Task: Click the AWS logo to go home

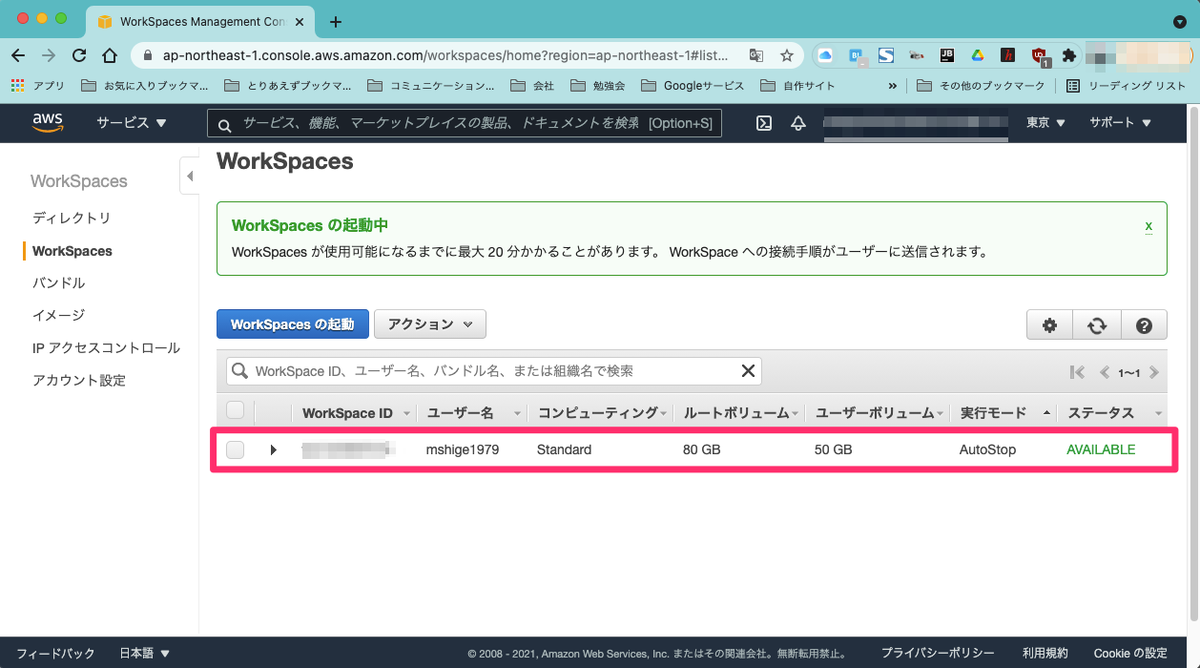Action: point(47,122)
